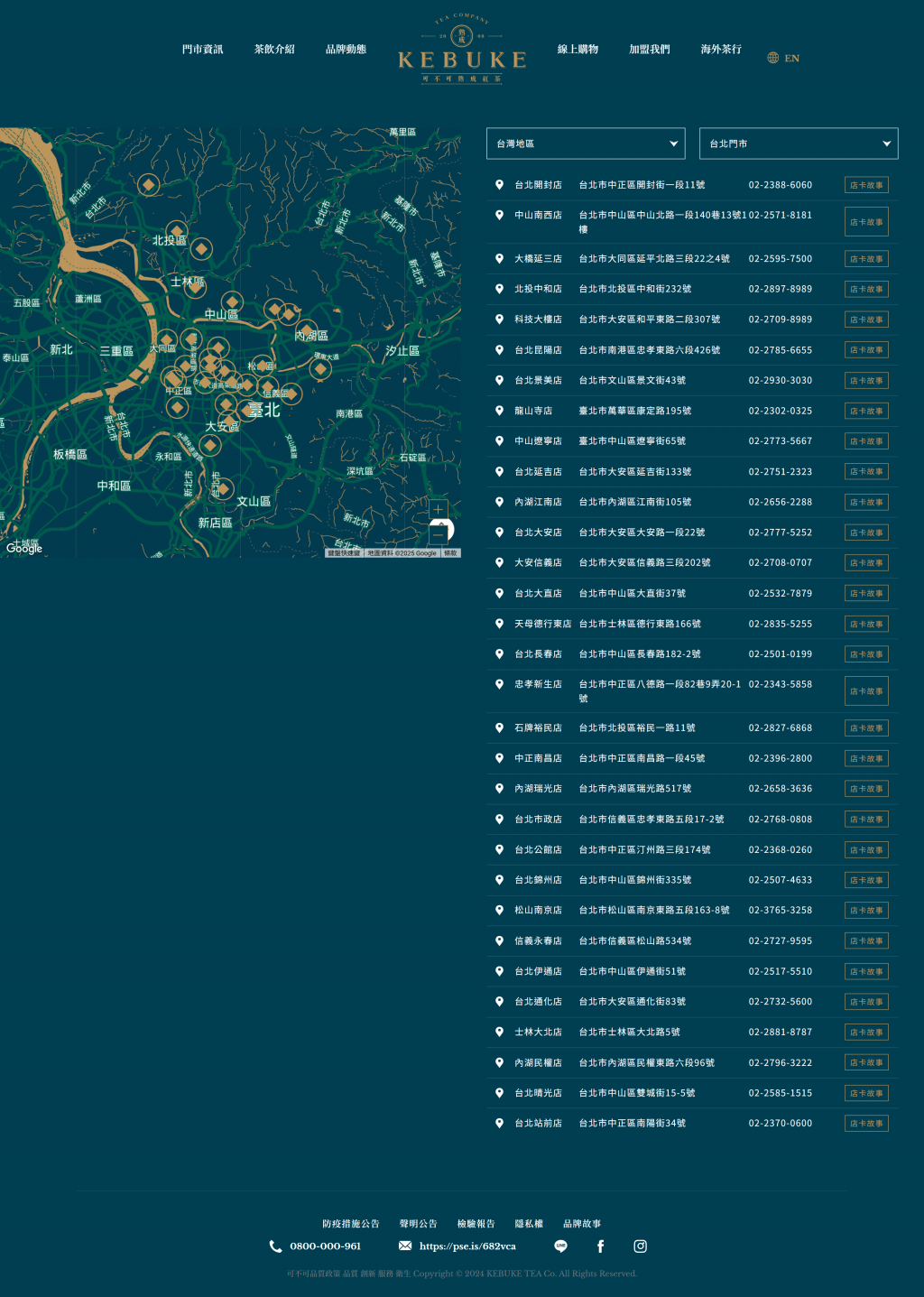Click the location pin for 龍山寺店
924x1297 pixels.
(499, 411)
